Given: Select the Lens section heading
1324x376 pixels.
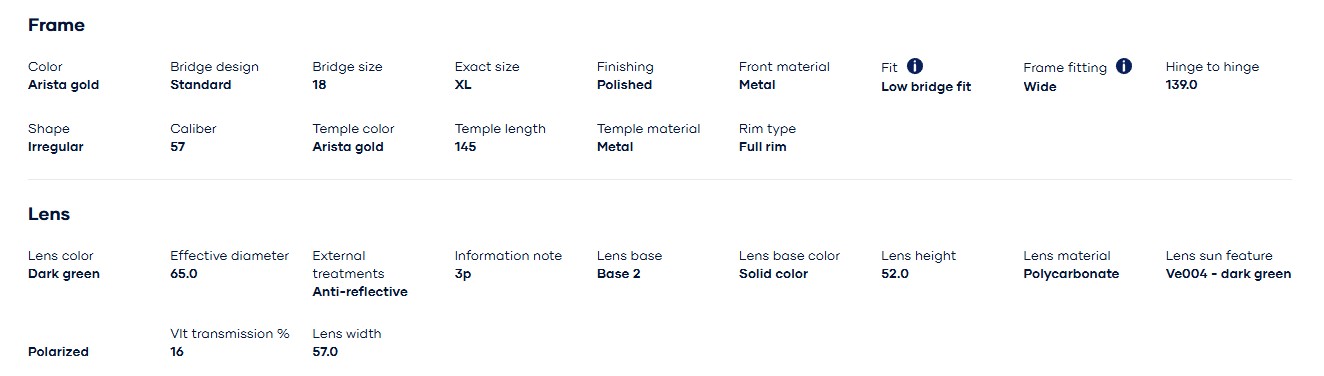Looking at the screenshot, I should (49, 214).
